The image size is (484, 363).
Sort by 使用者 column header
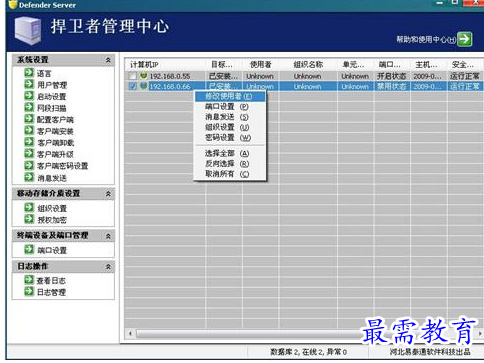click(261, 64)
